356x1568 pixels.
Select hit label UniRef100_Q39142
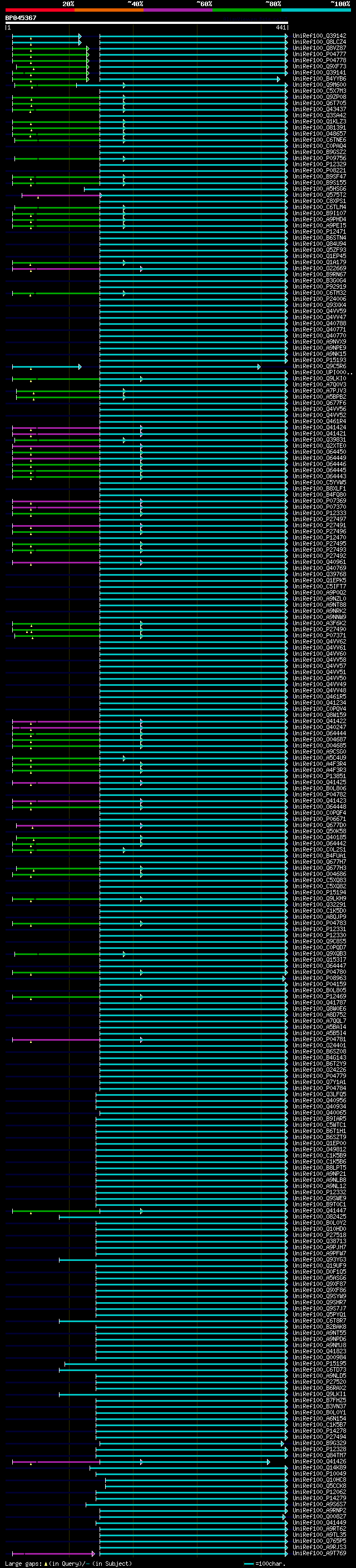(319, 36)
